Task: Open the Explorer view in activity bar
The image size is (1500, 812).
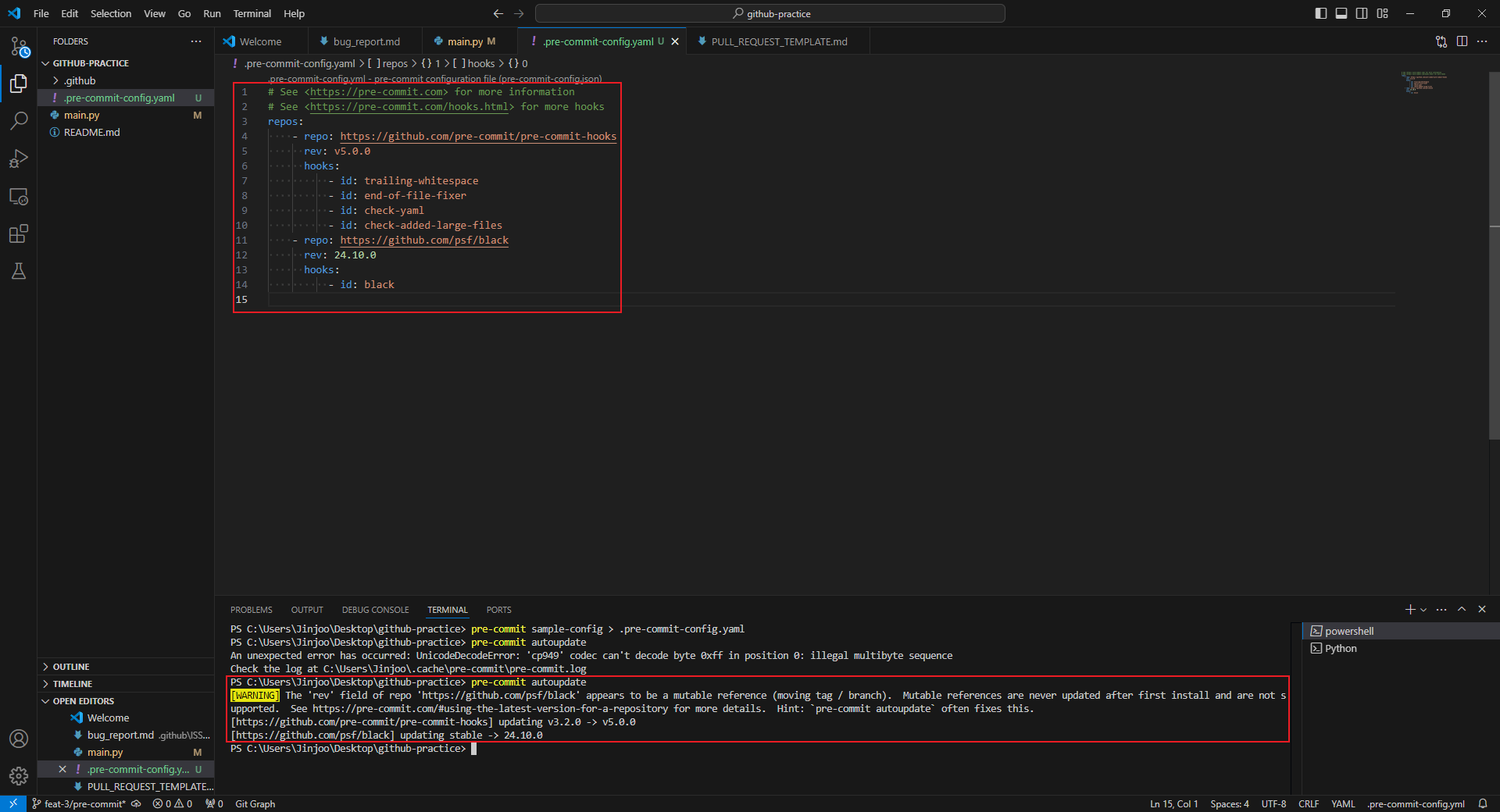Action: click(19, 84)
